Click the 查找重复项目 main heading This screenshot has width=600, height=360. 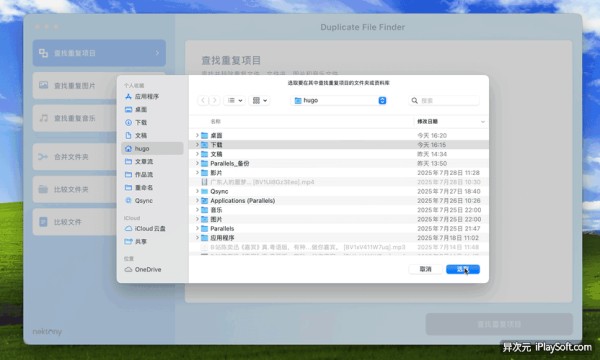(231, 60)
